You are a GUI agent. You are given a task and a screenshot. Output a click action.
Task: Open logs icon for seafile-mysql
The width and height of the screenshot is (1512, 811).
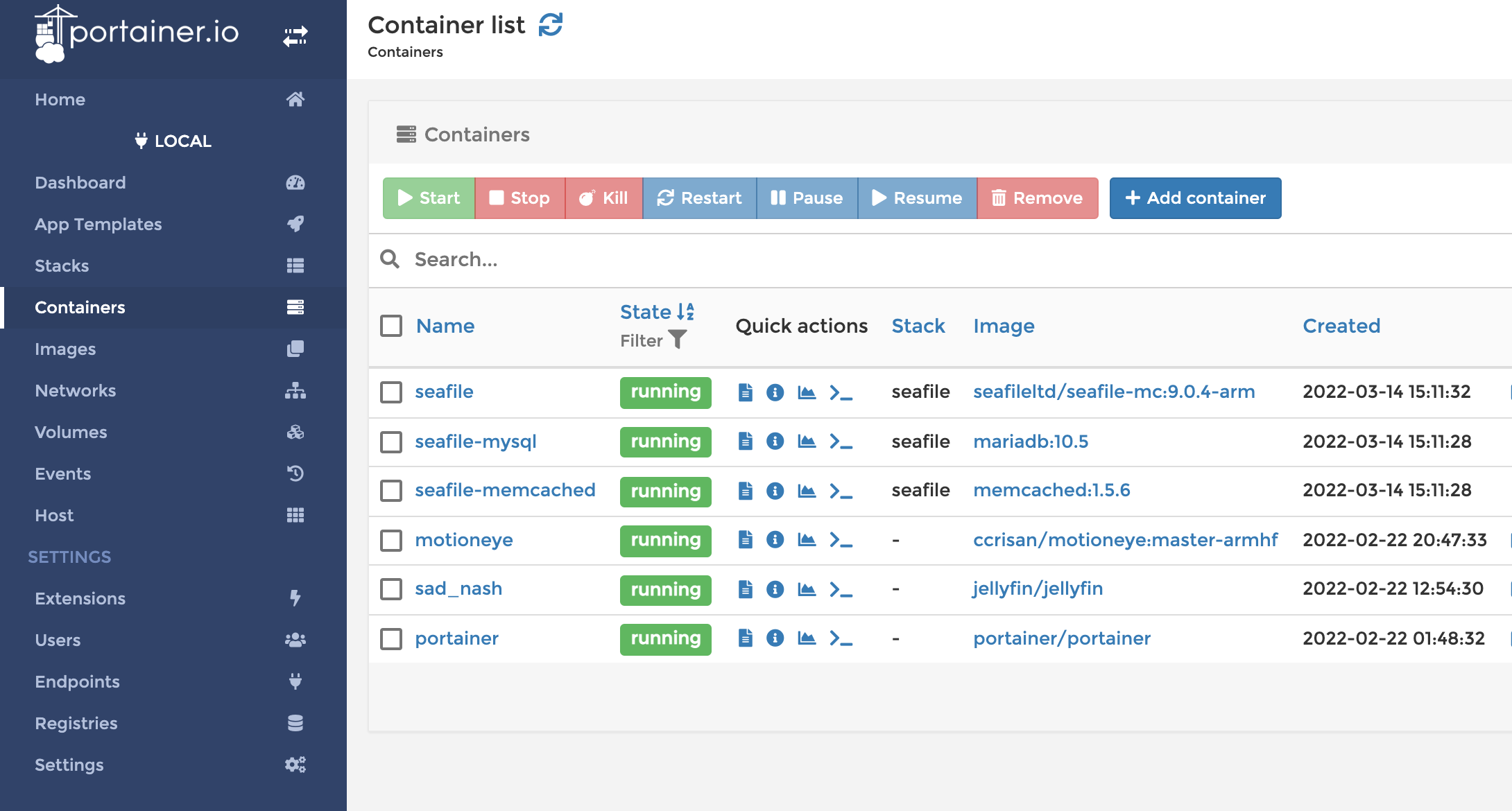click(746, 442)
